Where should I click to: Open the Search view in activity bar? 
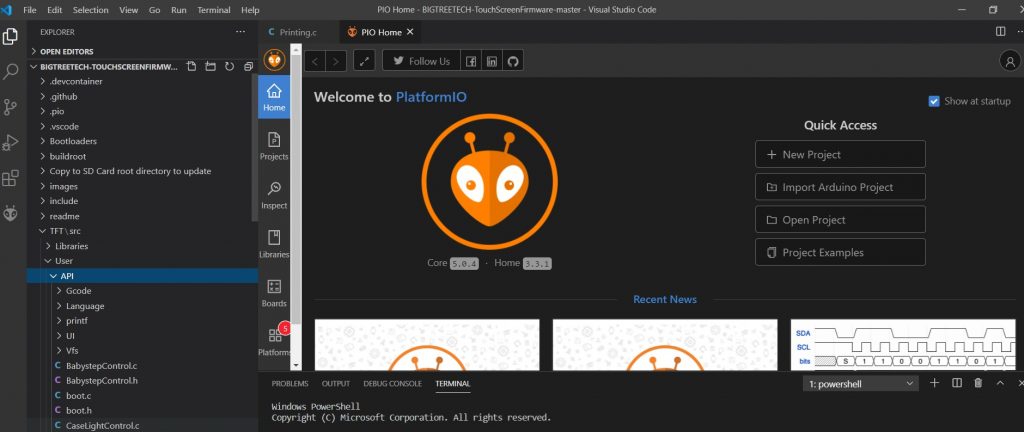click(10, 72)
